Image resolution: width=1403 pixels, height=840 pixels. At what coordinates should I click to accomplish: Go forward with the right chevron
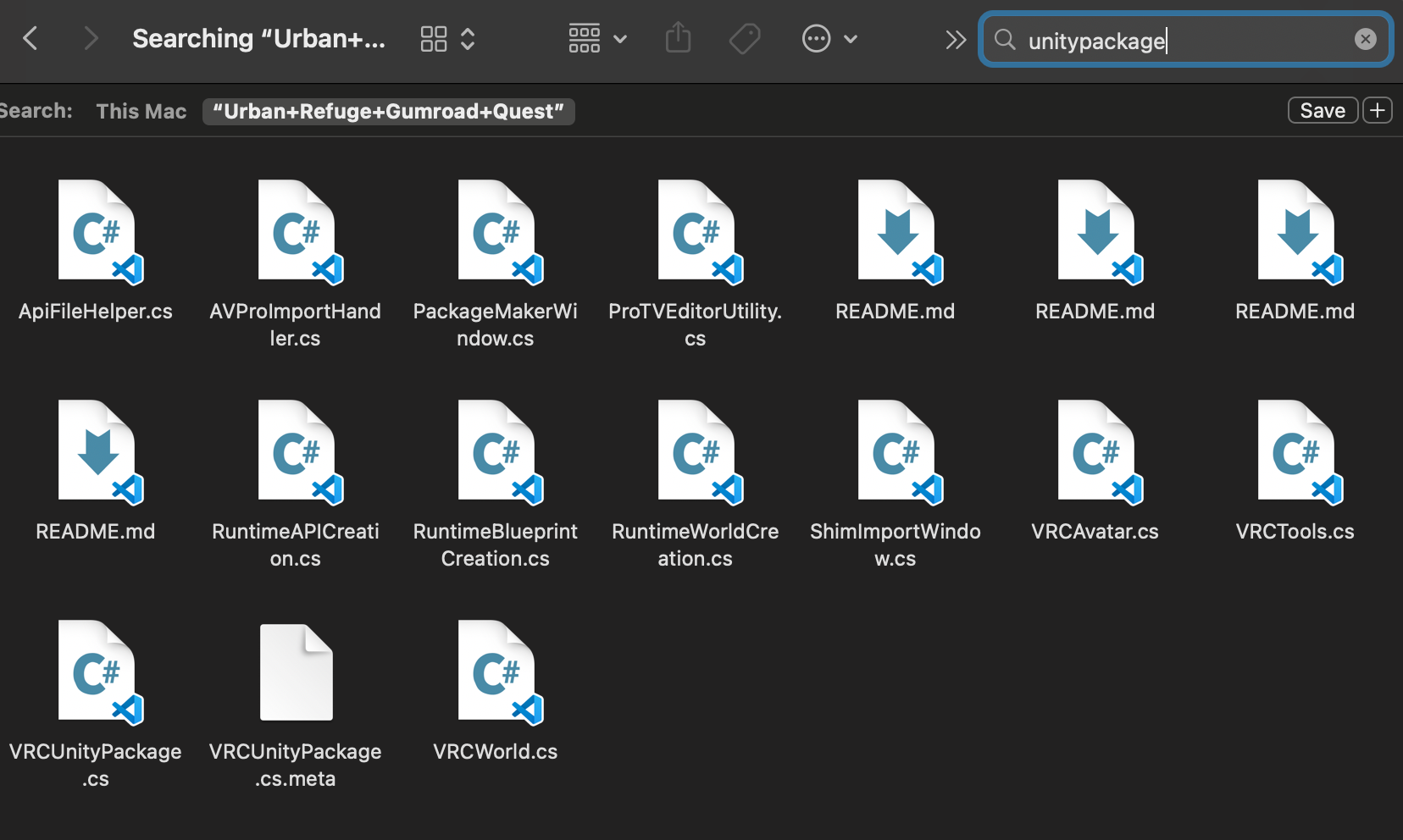click(x=91, y=38)
